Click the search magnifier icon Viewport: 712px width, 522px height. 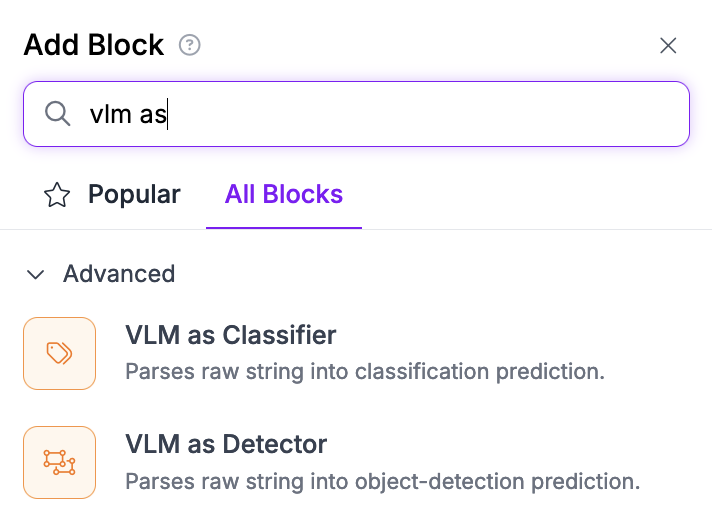tap(58, 114)
